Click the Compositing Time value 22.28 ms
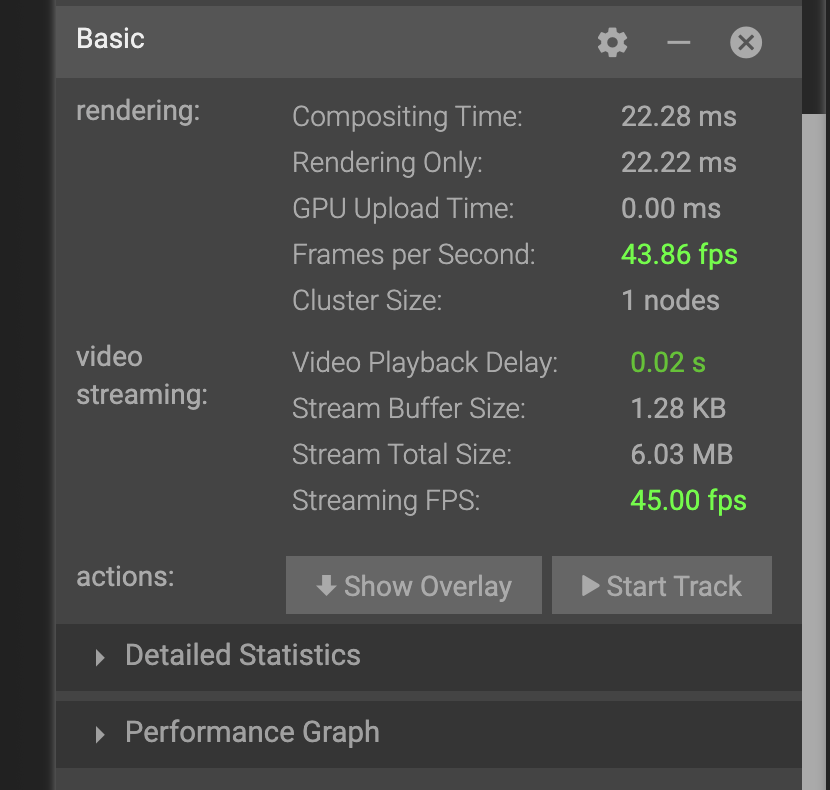Screen dimensions: 830x790 coord(678,116)
